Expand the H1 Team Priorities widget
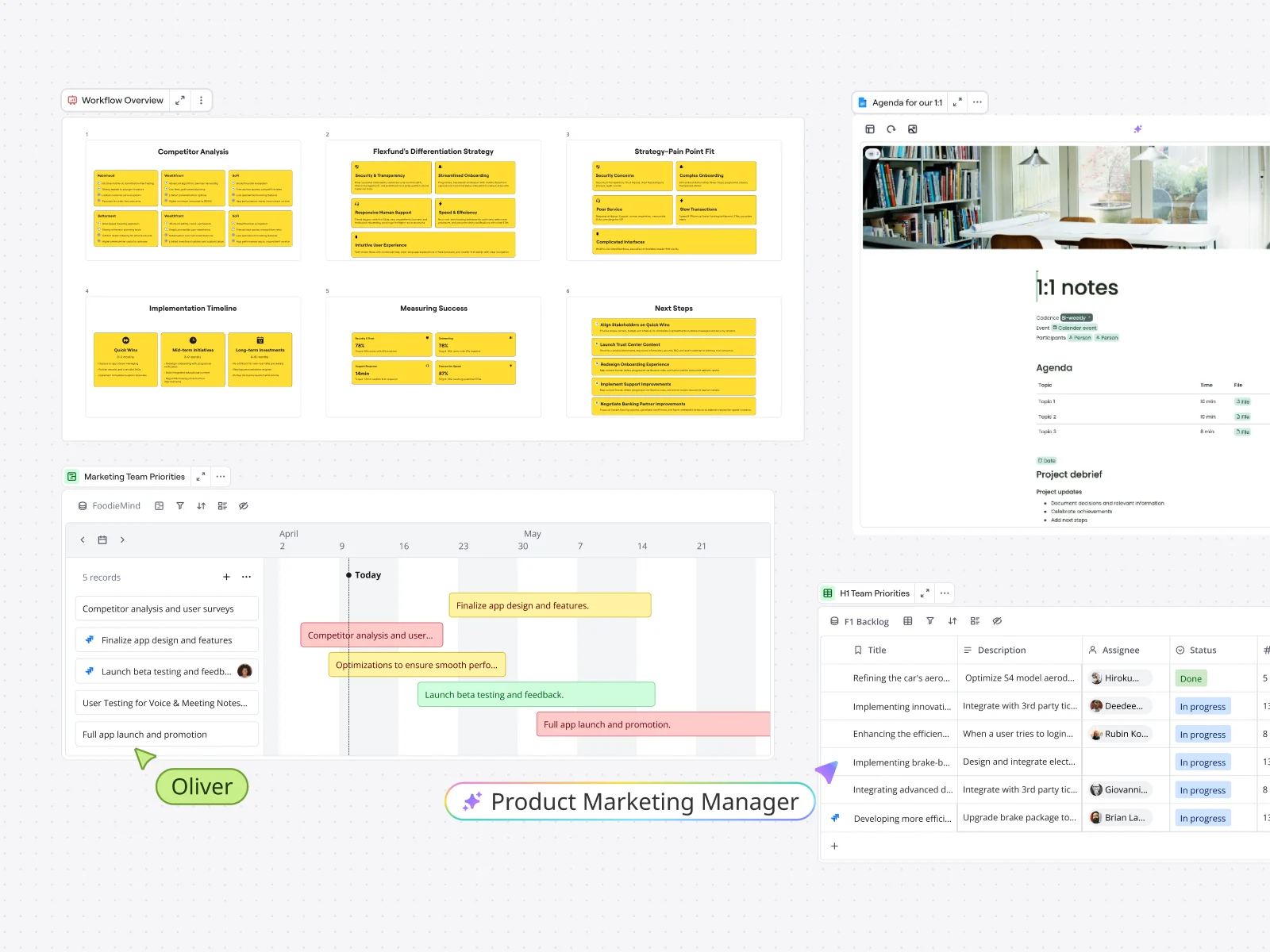1270x952 pixels. click(x=925, y=593)
